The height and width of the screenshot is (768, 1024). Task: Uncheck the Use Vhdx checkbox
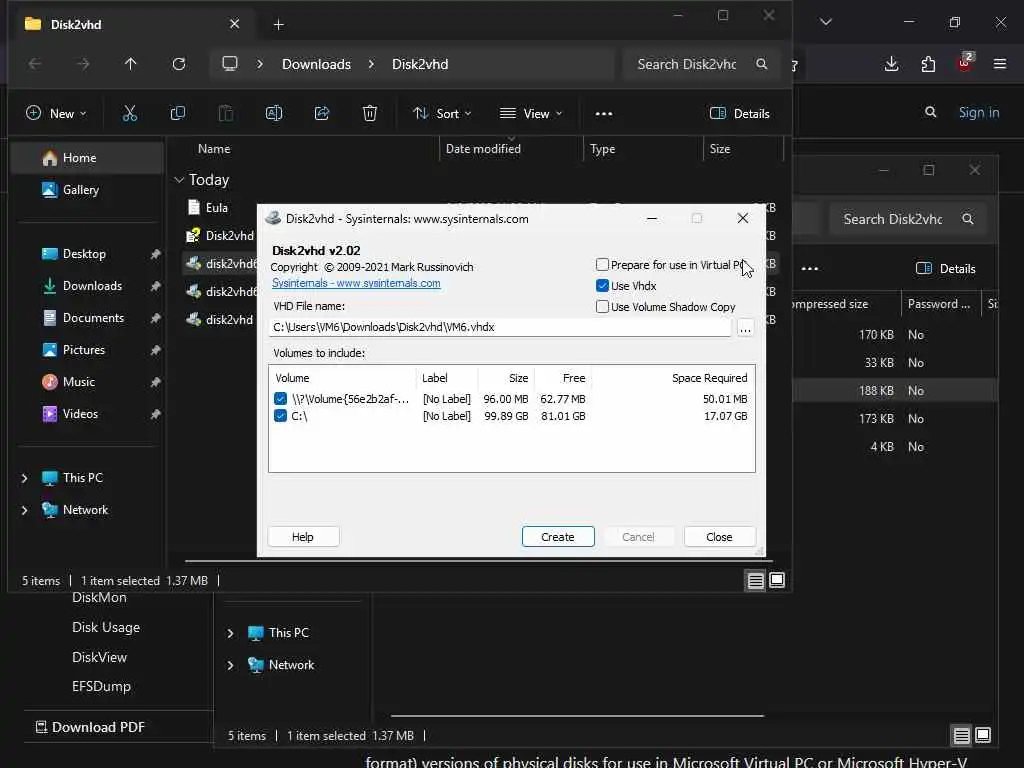[x=602, y=285]
